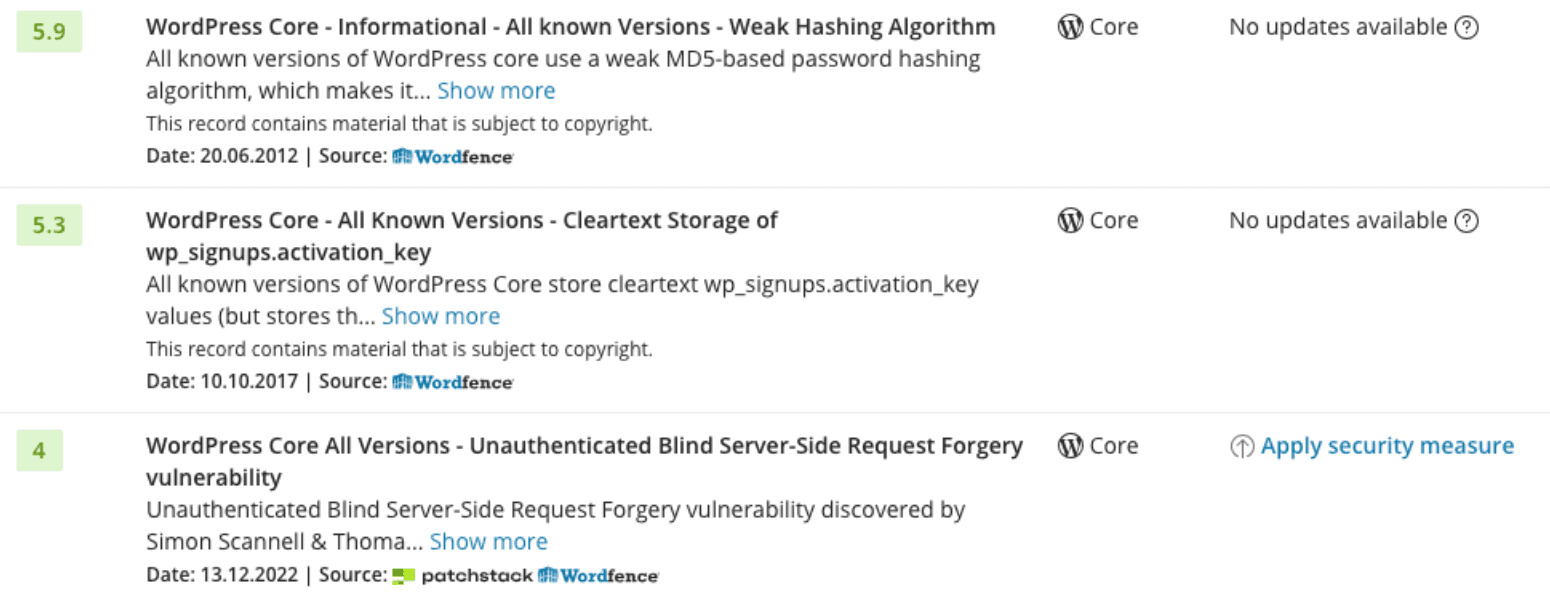The width and height of the screenshot is (1550, 600).
Task: Click the 5.3 severity score badge
Action: point(49,225)
